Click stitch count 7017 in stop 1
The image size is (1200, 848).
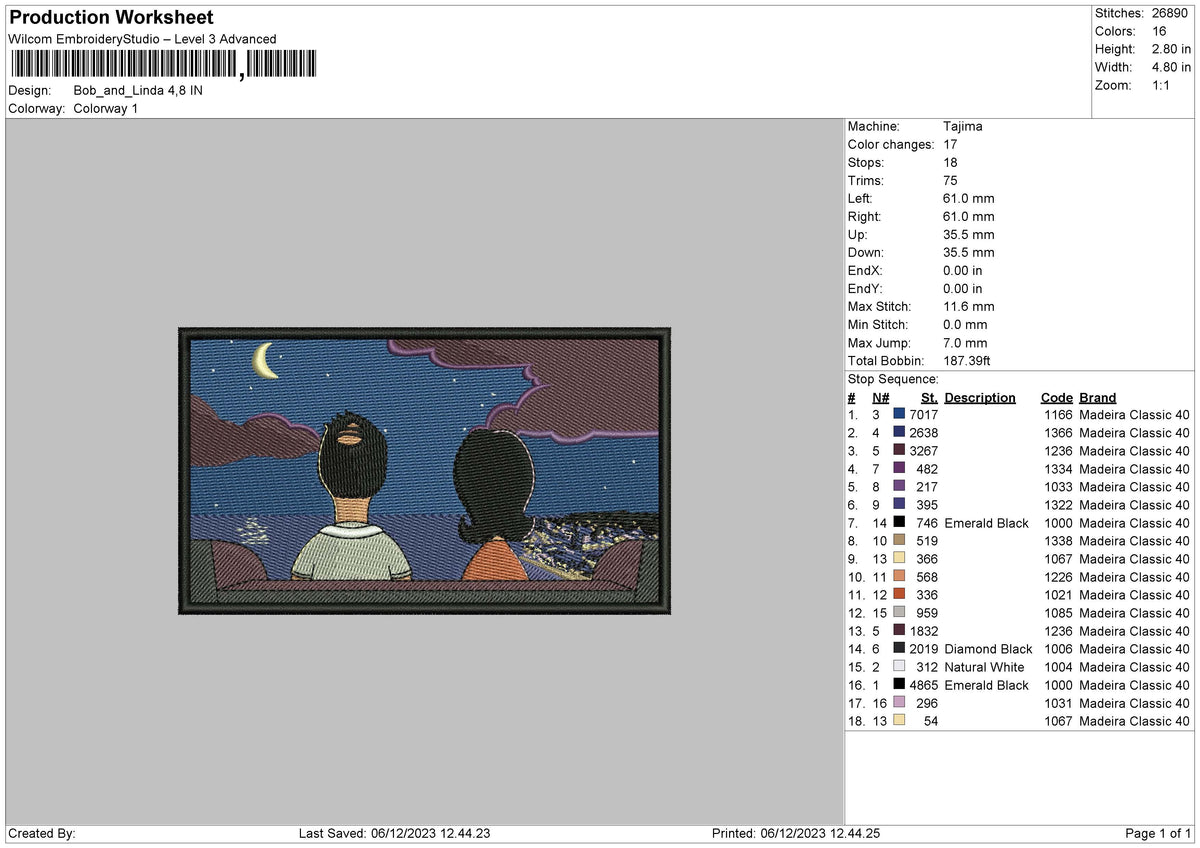pos(924,413)
